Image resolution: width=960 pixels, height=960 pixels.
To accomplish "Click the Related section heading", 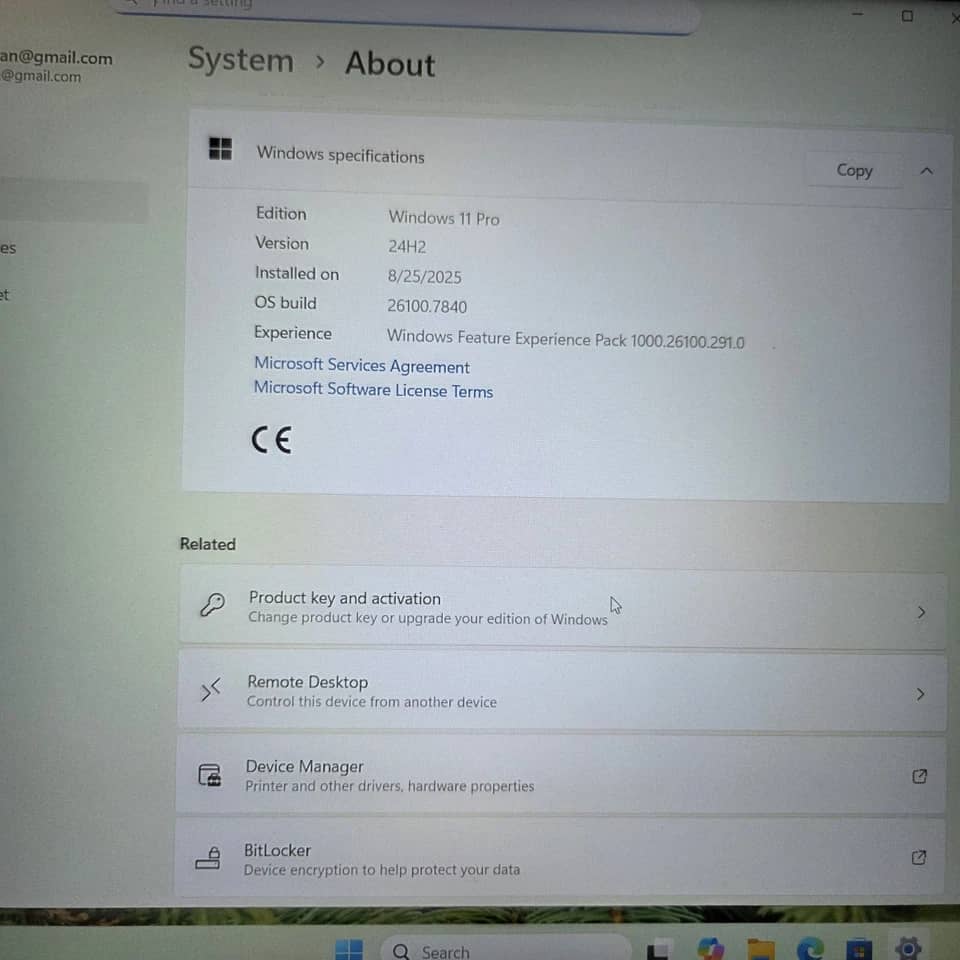I will [x=208, y=544].
